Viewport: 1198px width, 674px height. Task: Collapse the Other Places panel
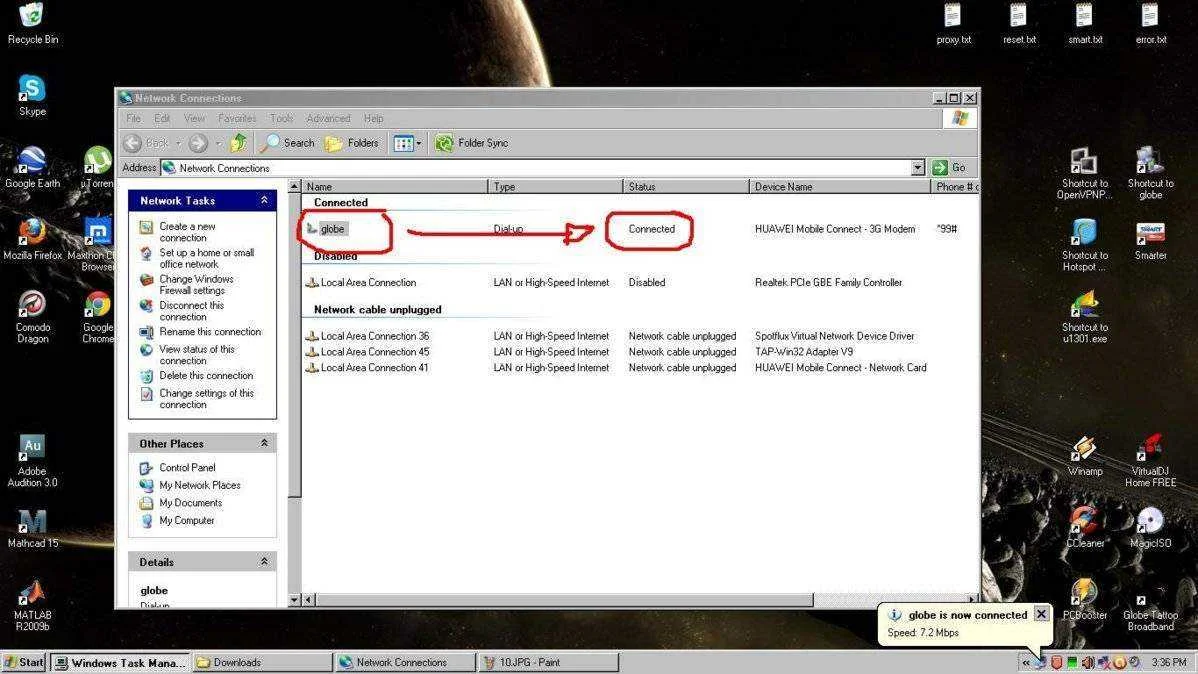(x=264, y=443)
